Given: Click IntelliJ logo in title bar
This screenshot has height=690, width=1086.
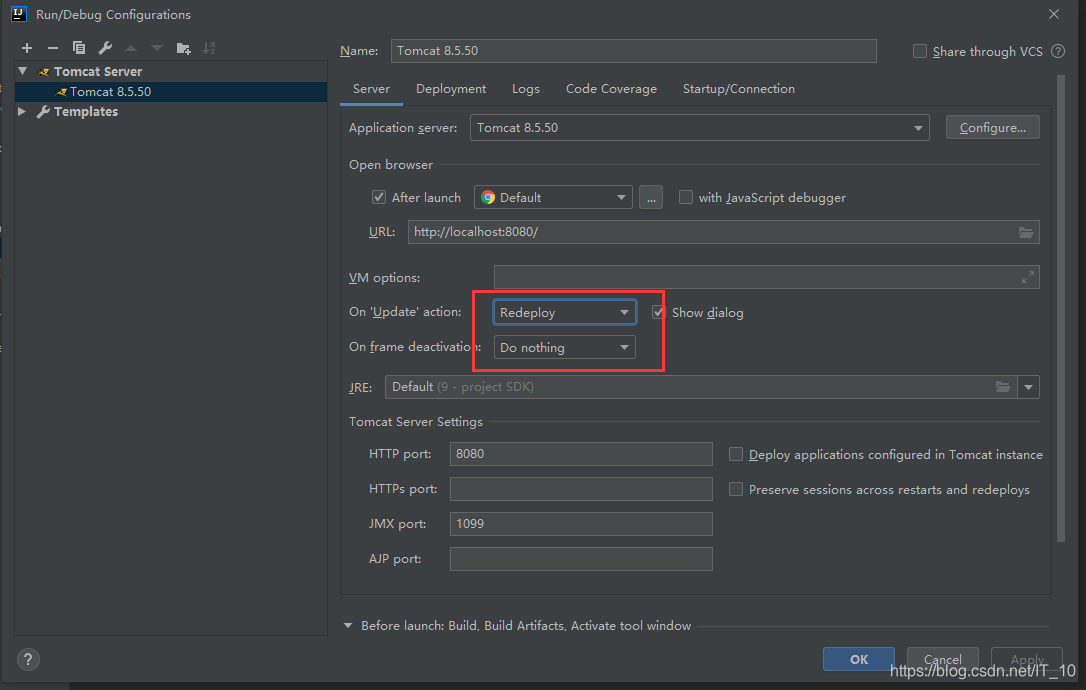Looking at the screenshot, I should [x=19, y=14].
